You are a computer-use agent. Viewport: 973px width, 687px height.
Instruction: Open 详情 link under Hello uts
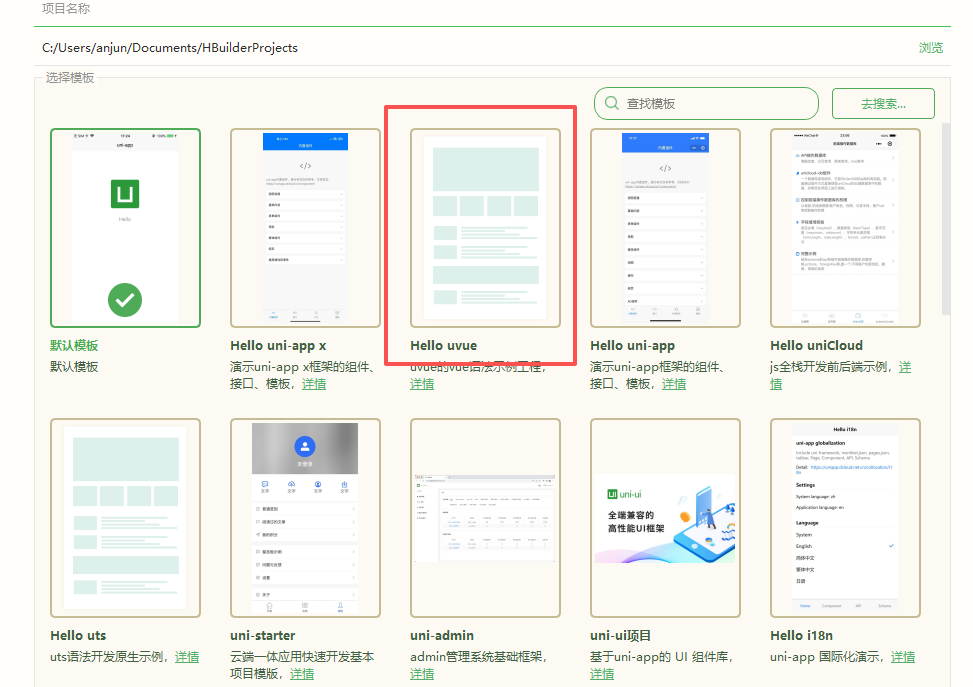click(187, 657)
